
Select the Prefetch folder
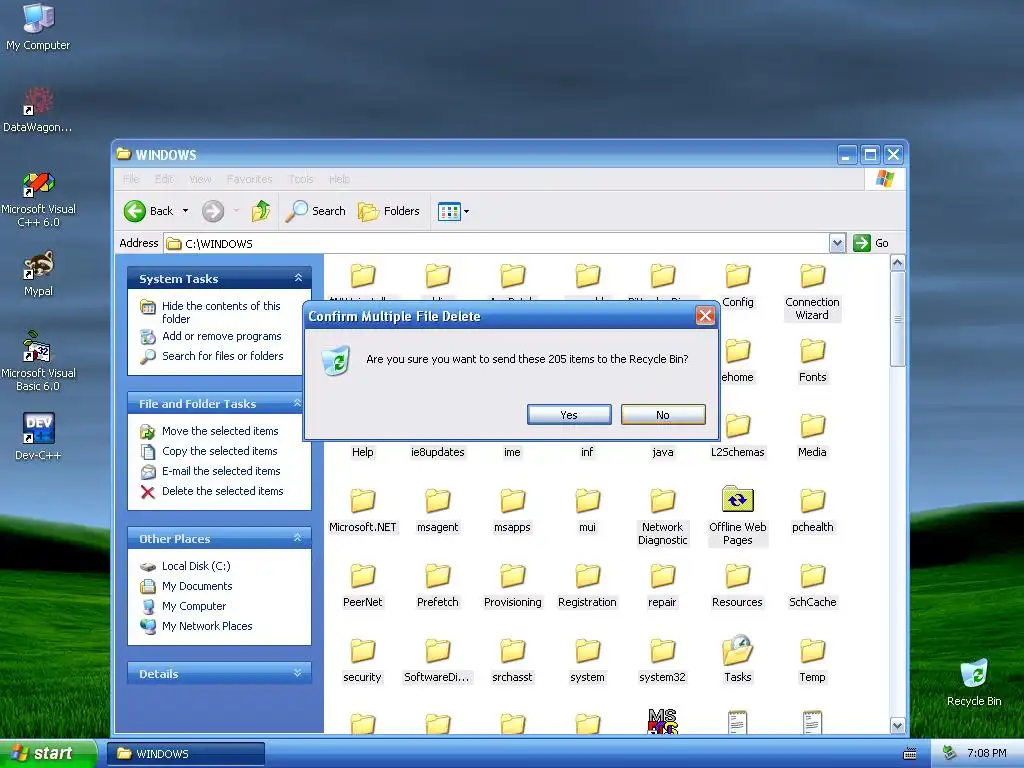point(438,586)
